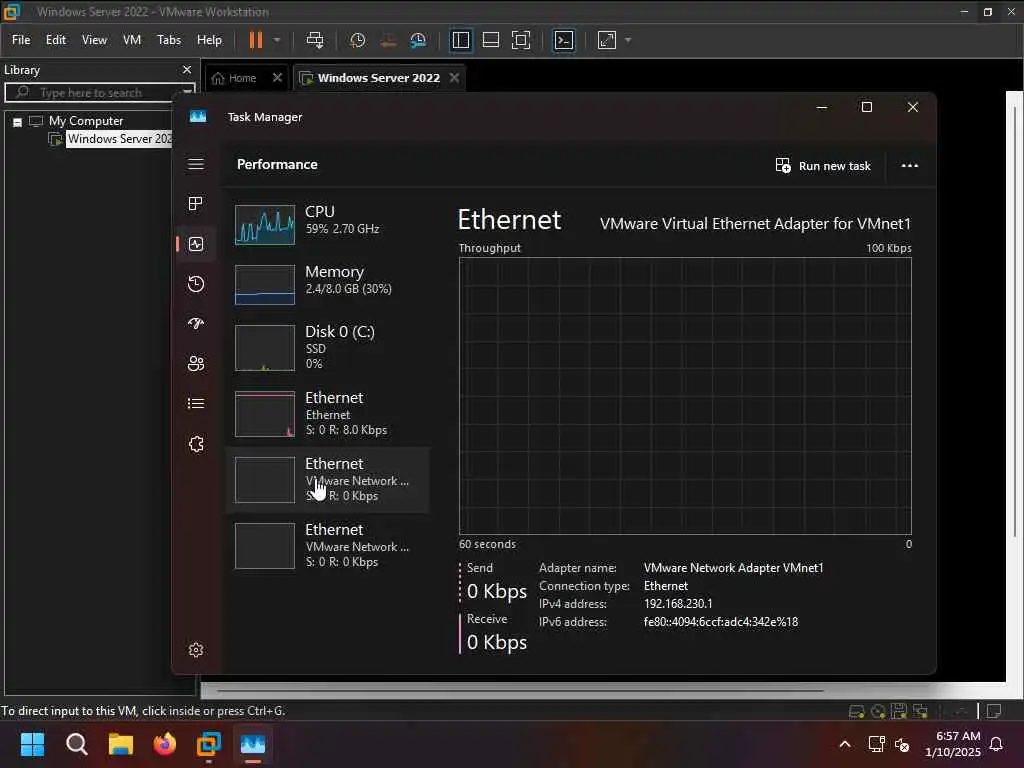Show hidden system tray icons

[x=844, y=744]
